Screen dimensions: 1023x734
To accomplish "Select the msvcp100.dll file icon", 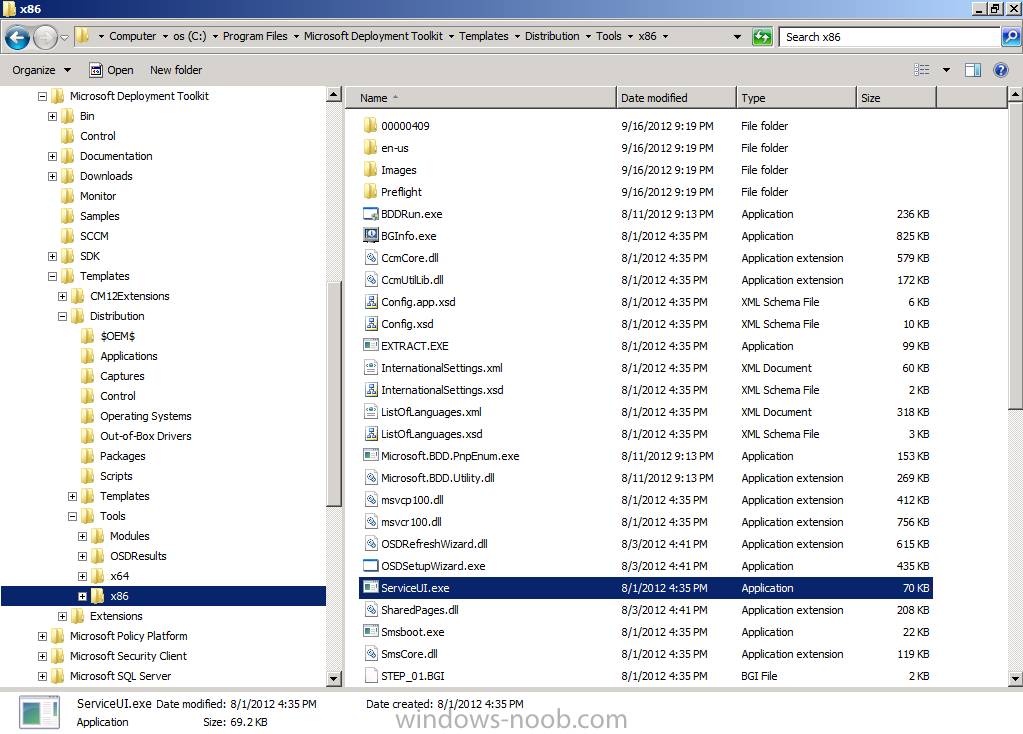I will coord(371,500).
